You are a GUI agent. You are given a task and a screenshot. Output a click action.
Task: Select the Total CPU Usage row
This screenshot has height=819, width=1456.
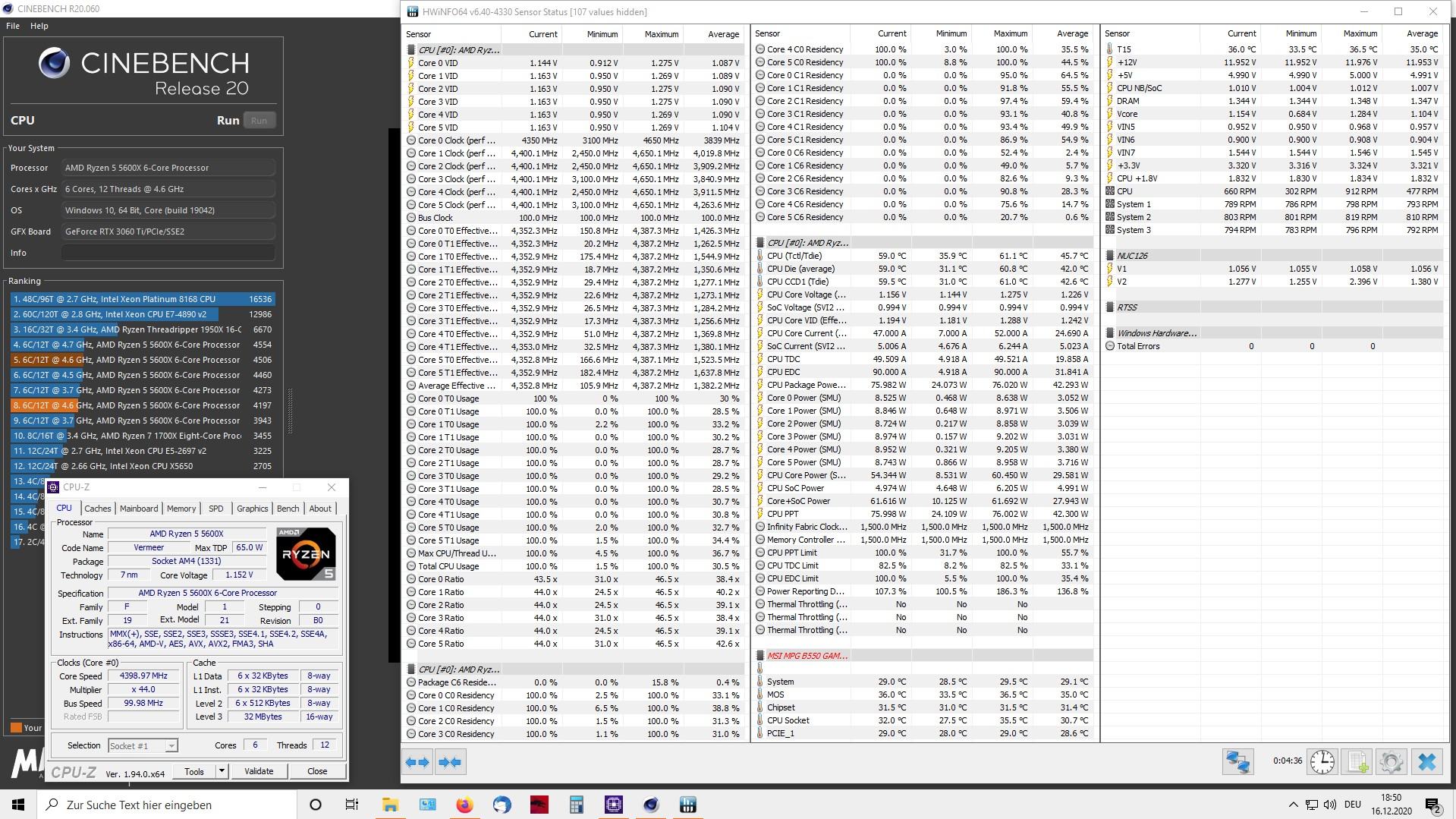coord(574,566)
